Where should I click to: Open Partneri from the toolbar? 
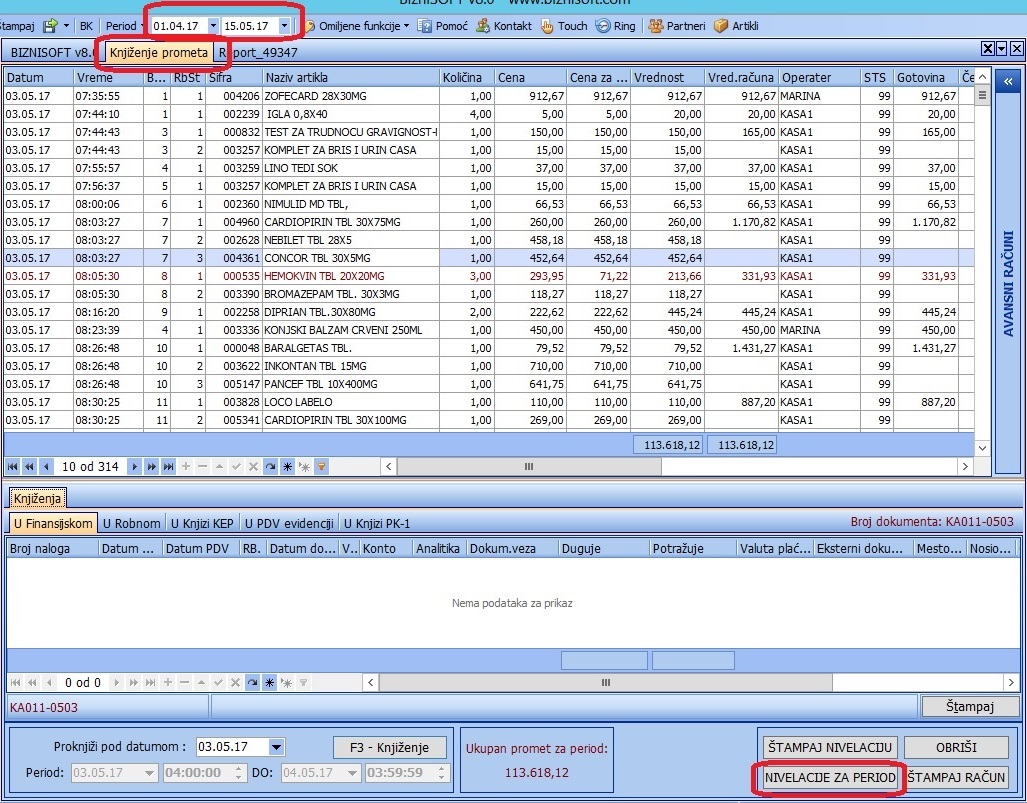[677, 26]
